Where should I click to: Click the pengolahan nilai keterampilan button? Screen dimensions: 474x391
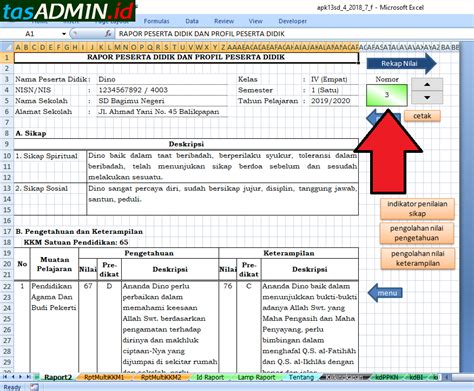[x=418, y=258]
